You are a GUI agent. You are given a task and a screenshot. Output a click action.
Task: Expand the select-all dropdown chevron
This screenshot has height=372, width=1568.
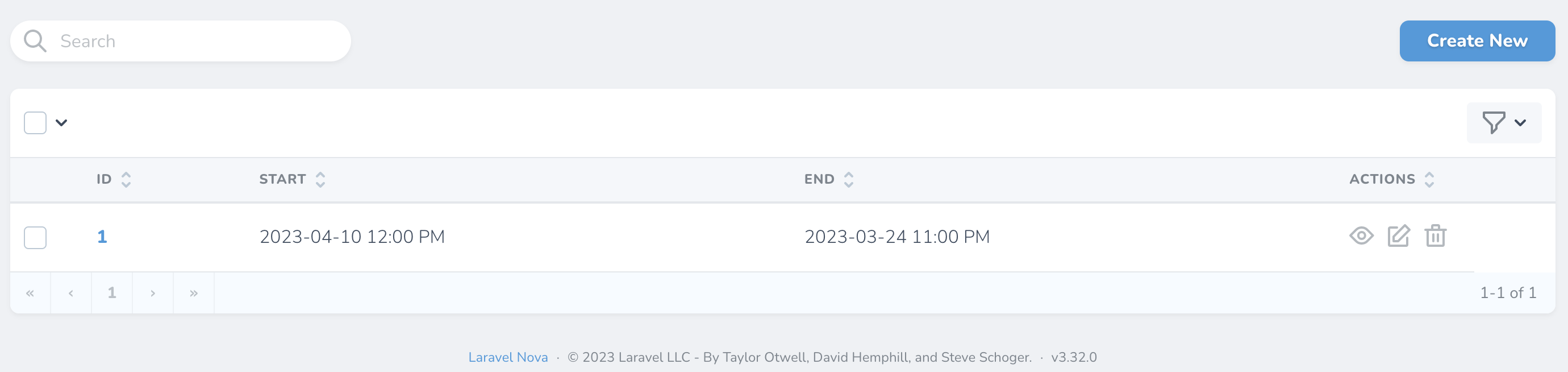coord(61,122)
